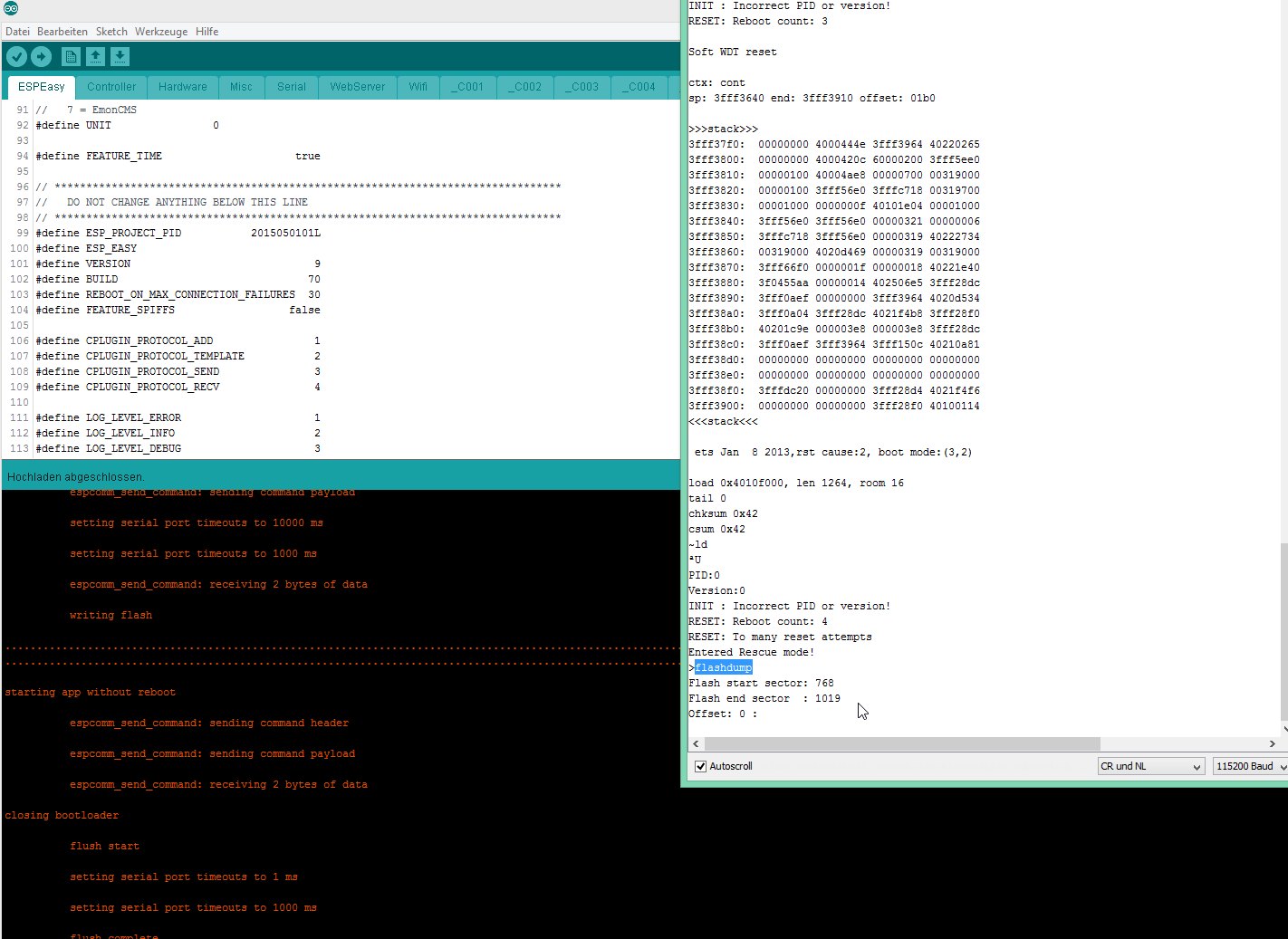This screenshot has width=1288, height=939.
Task: Click 'RESET: To many reset attempts' line
Action: click(780, 637)
